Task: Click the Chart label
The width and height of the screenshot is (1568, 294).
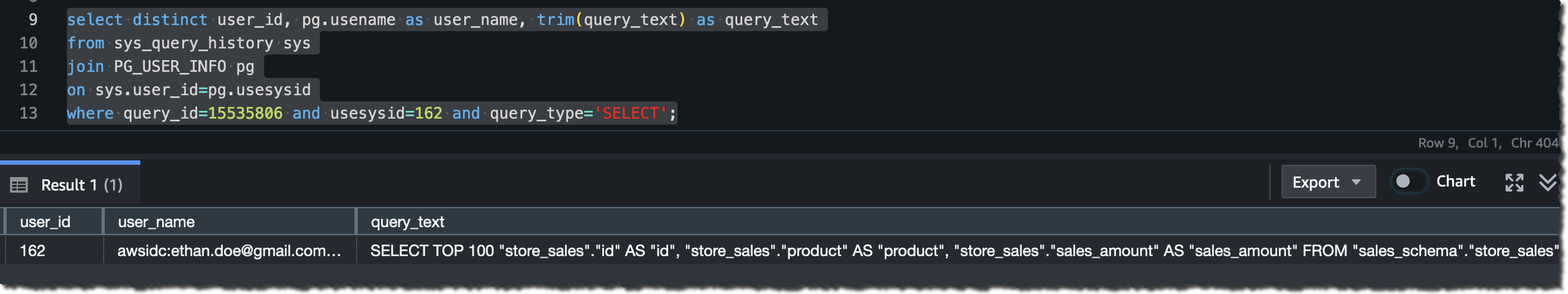Action: 1455,182
